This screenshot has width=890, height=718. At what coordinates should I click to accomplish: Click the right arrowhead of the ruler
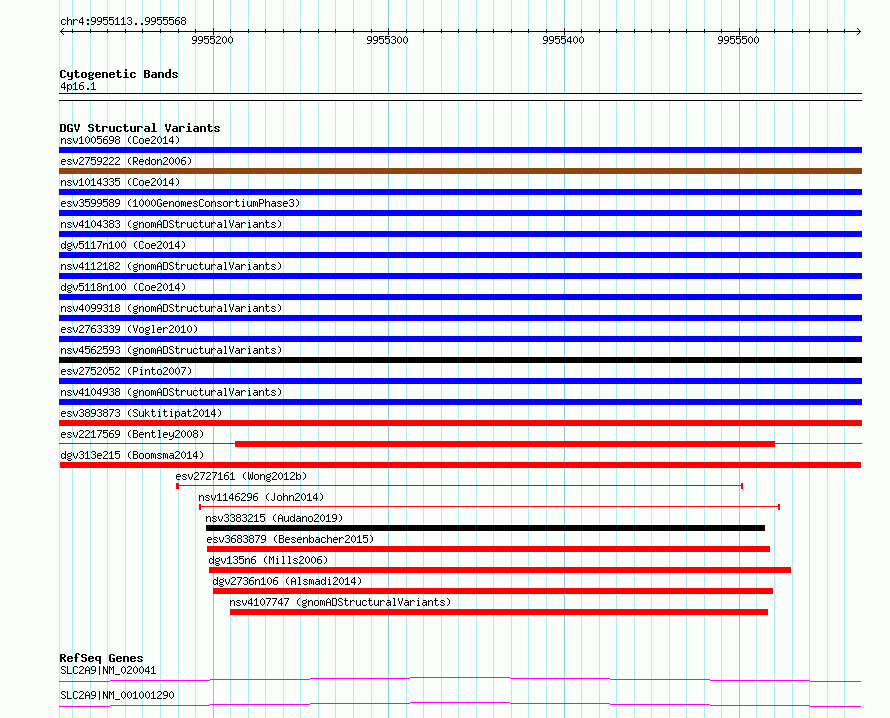point(859,32)
